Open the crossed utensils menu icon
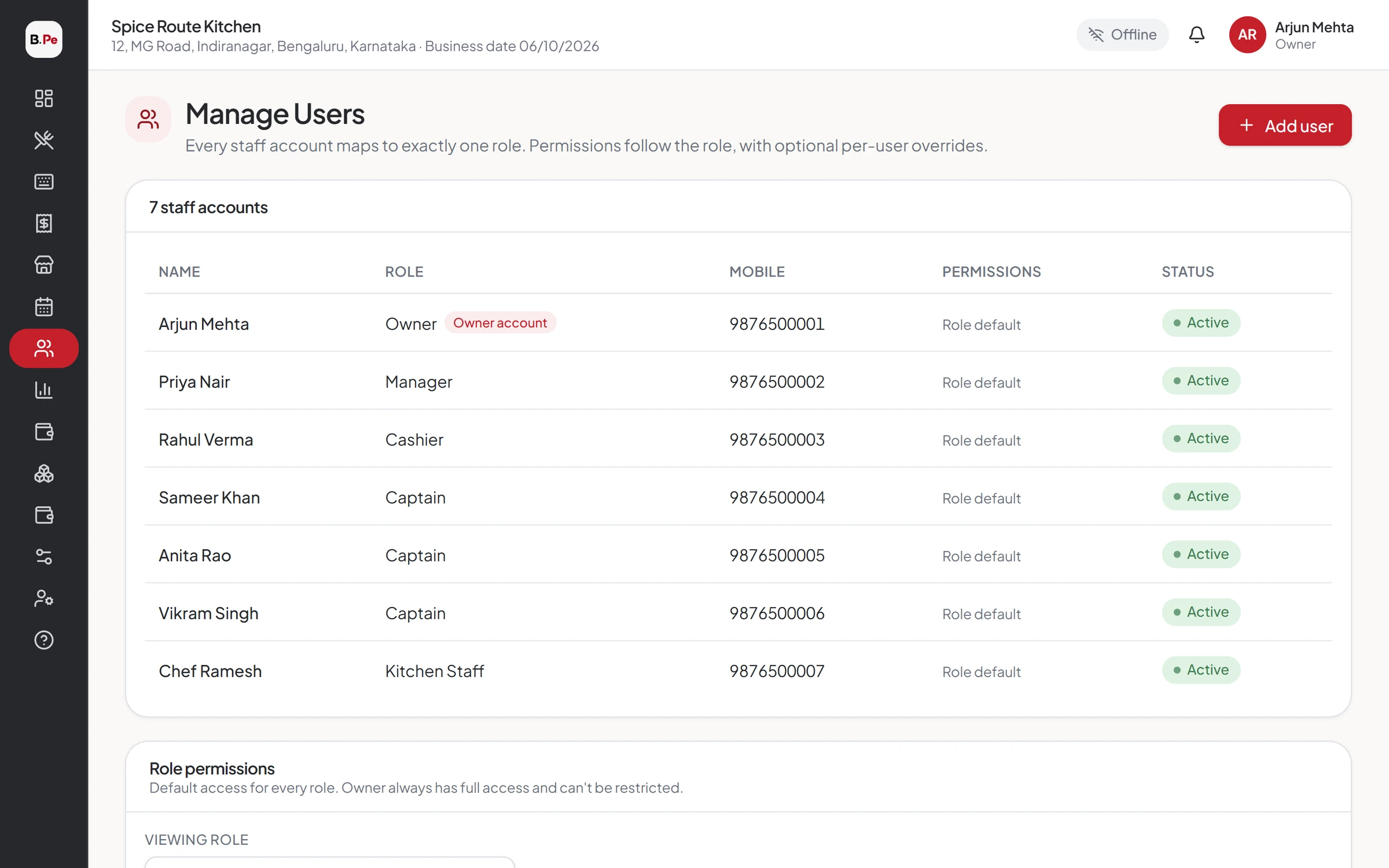Viewport: 1389px width, 868px height. [x=44, y=140]
